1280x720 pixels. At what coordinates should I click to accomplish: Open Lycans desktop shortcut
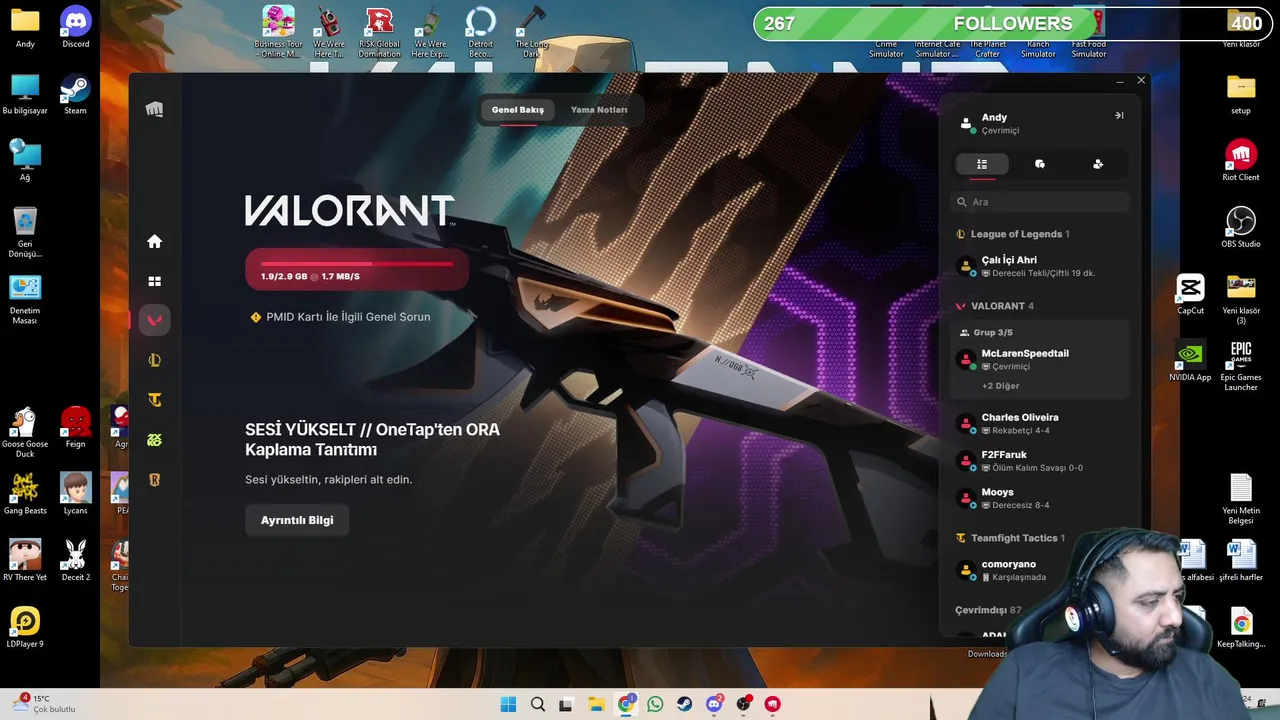coord(76,494)
